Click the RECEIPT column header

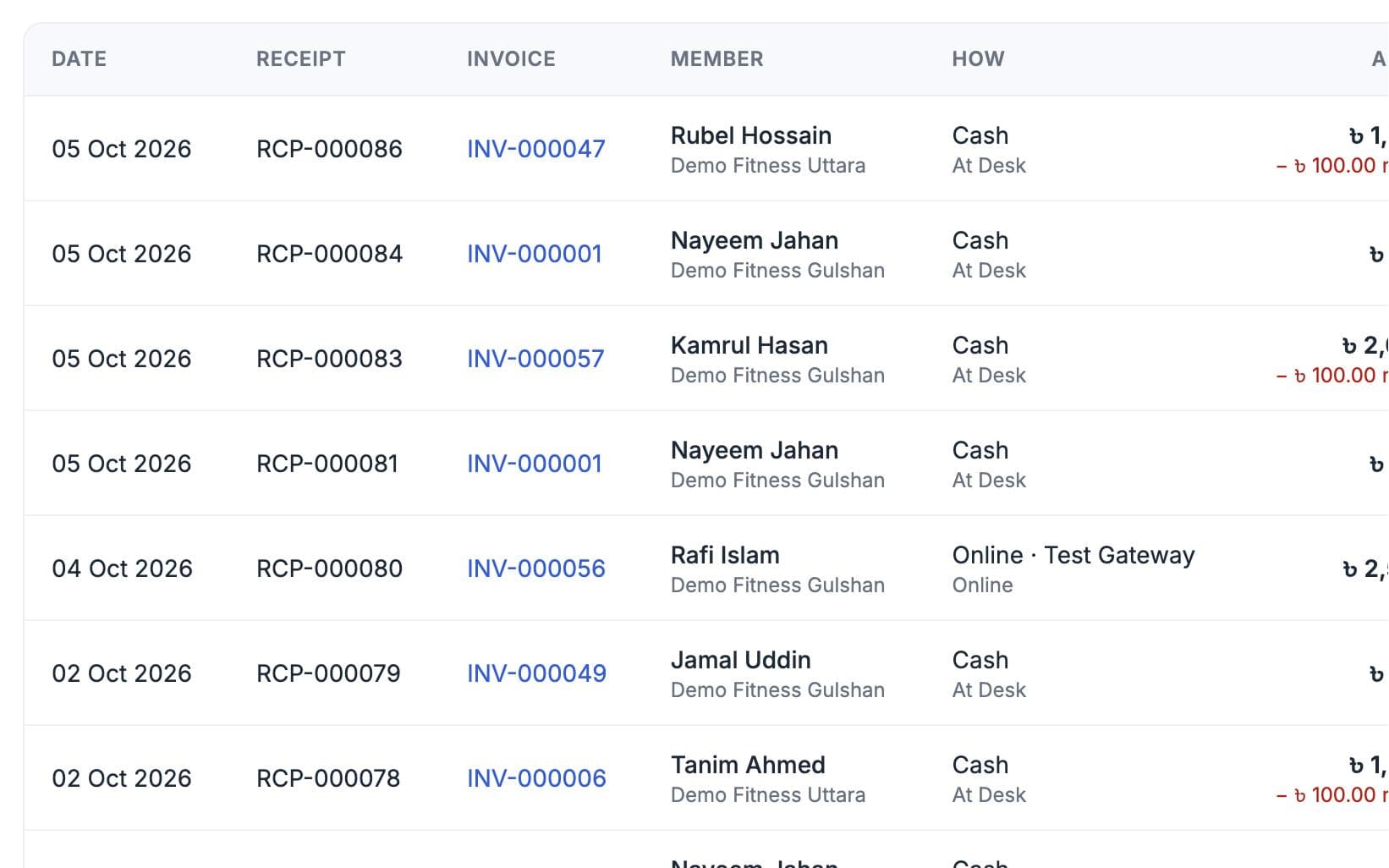301,59
